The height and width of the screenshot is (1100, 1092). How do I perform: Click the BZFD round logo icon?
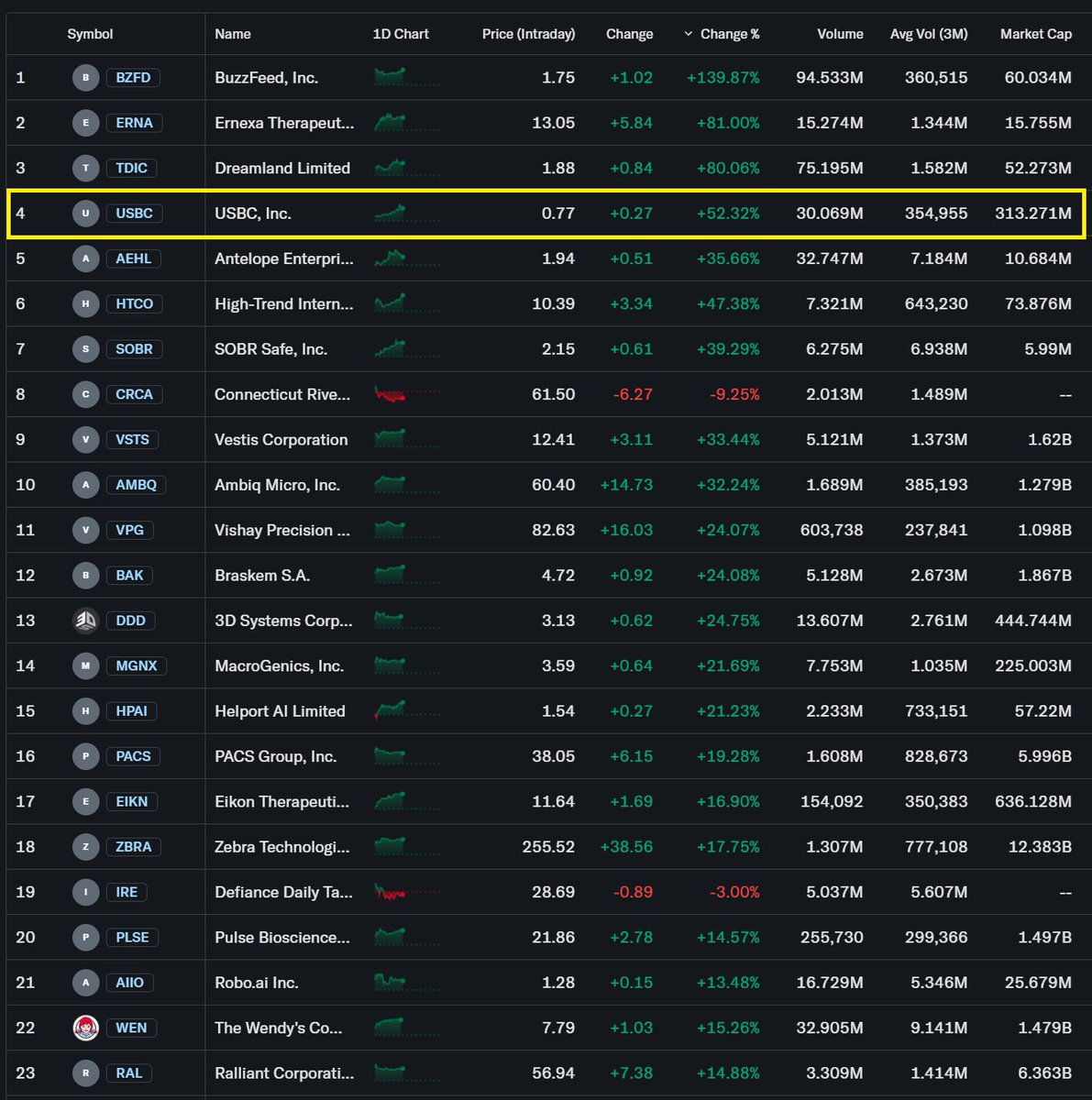click(x=86, y=78)
